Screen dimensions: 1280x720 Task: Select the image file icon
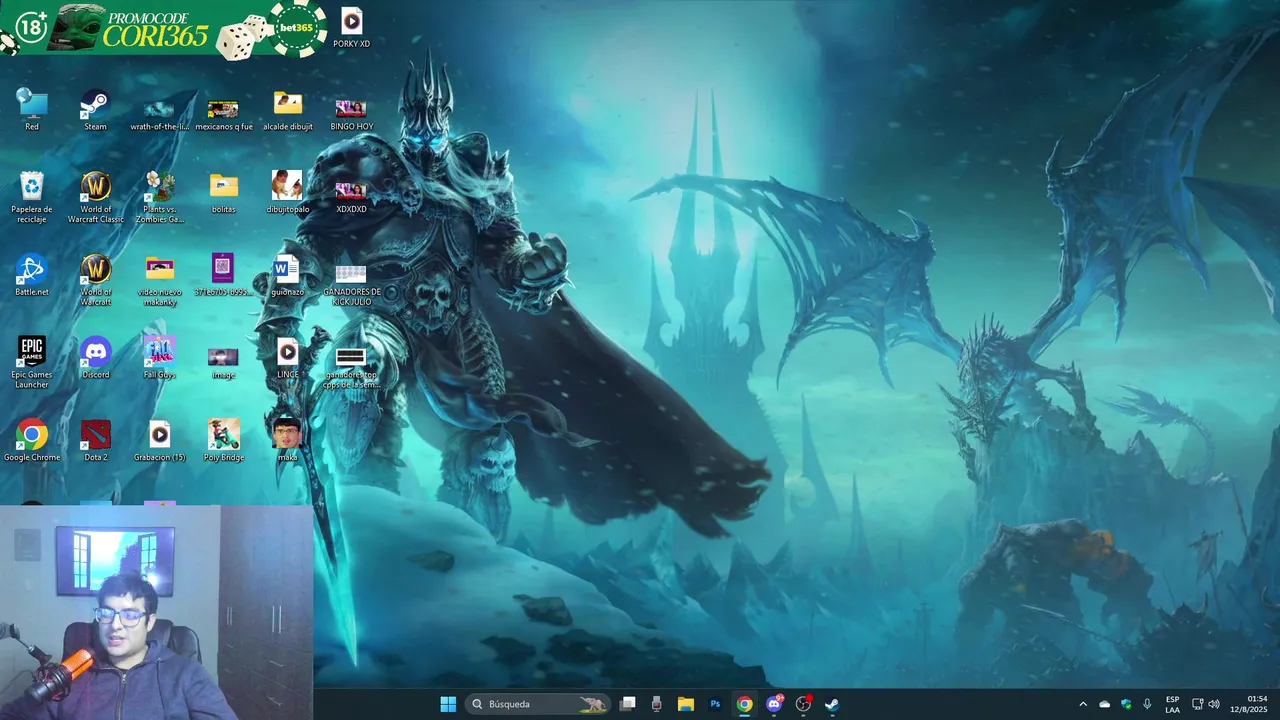point(223,362)
